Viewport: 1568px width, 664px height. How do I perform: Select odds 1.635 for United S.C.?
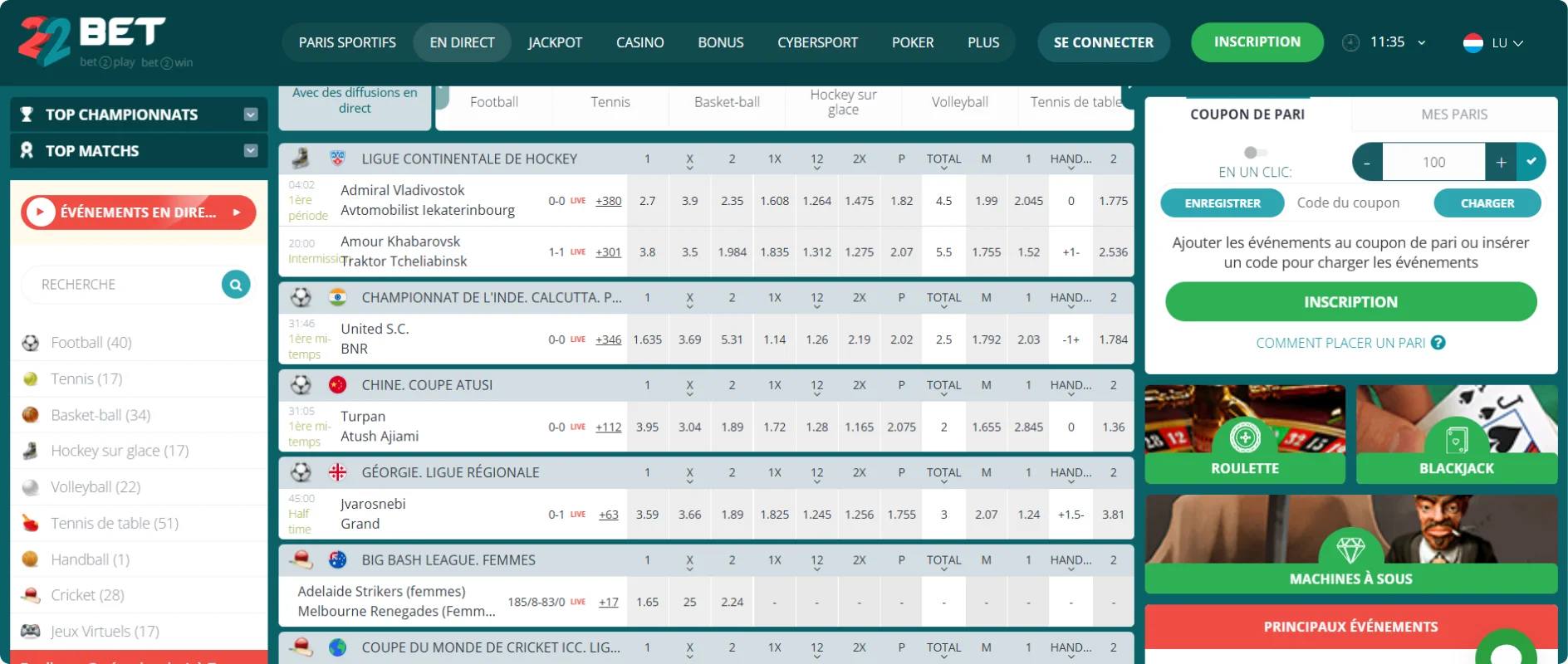tap(648, 339)
